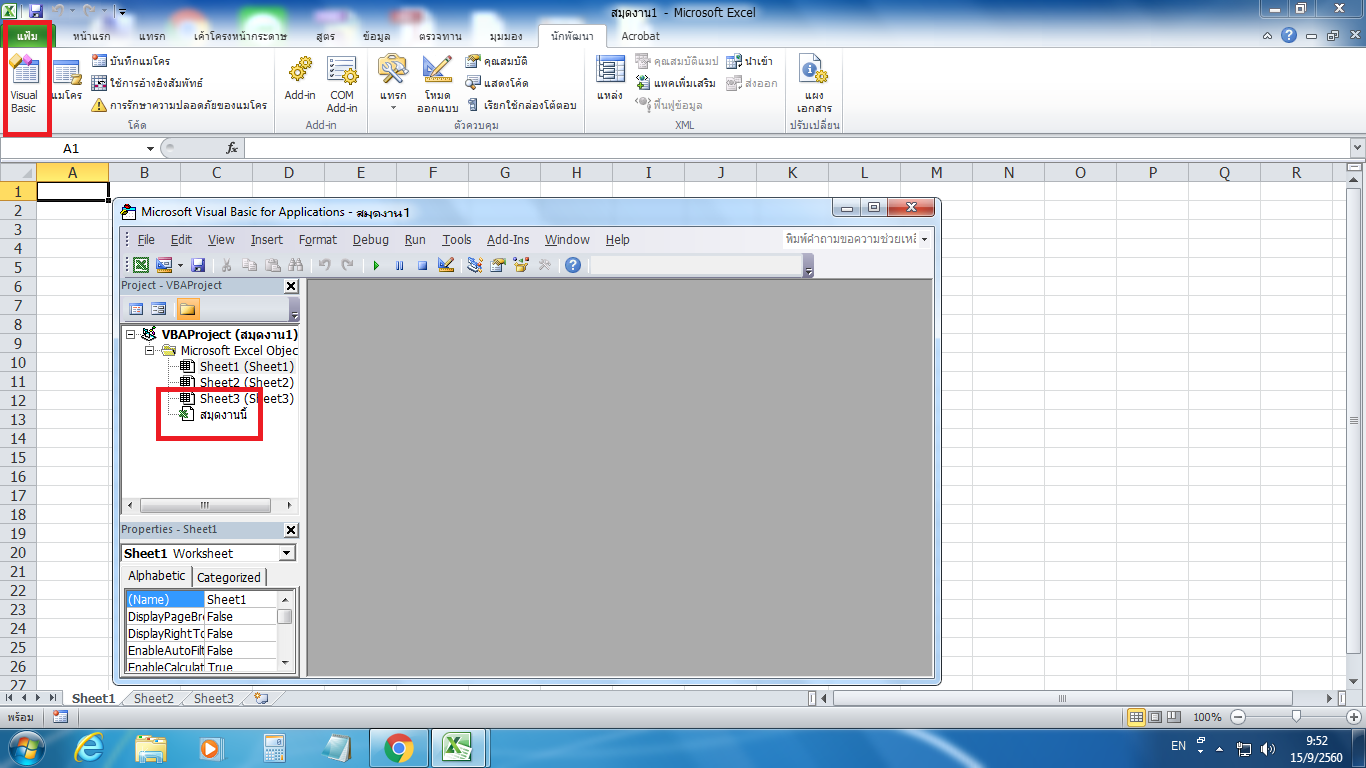1366x768 pixels.
Task: Click View Object icon in Project pane
Action: (158, 309)
